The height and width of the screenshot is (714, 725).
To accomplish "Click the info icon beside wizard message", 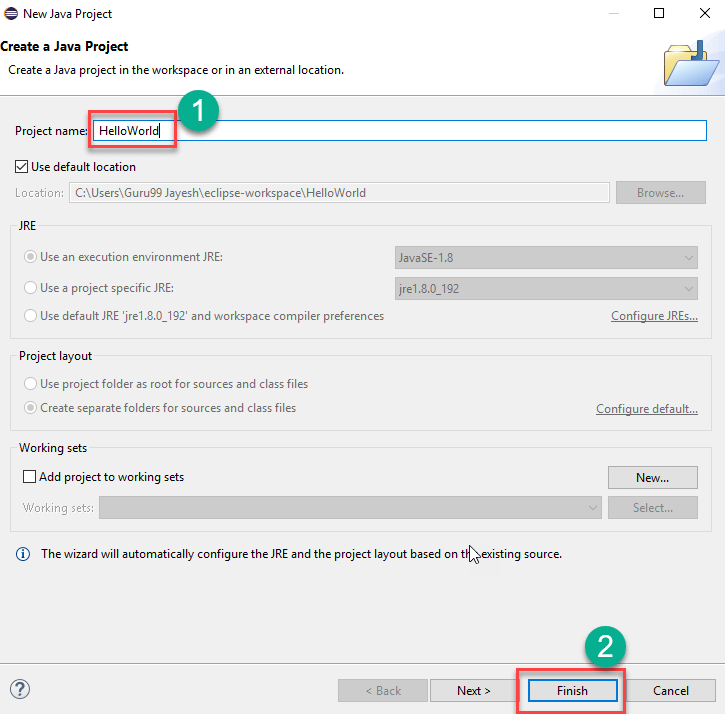I will (23, 553).
